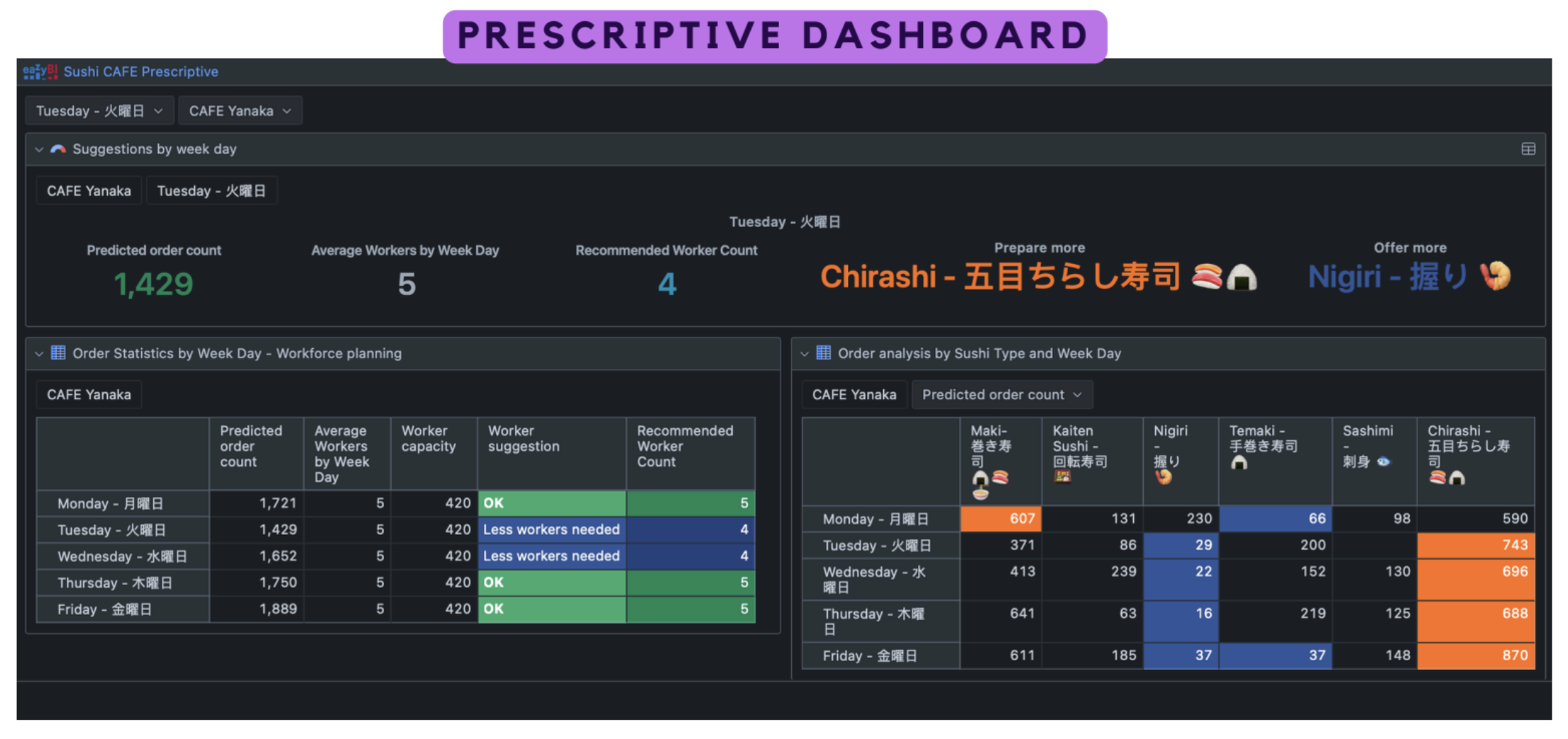Click the 641 Thursday Maki cell

point(1001,621)
